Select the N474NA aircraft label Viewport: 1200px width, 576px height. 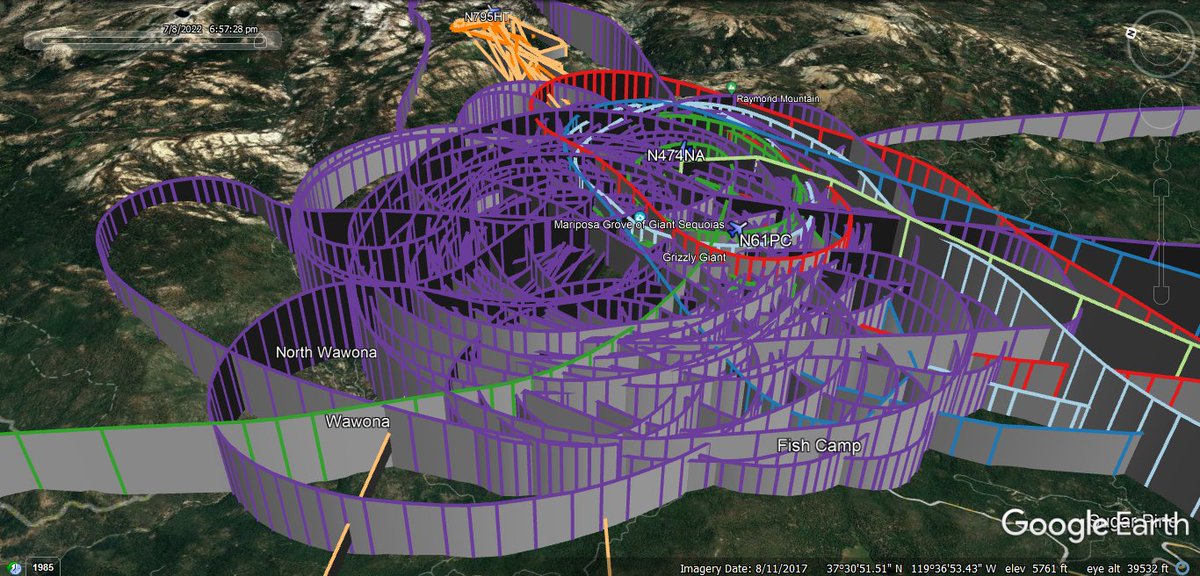[676, 157]
